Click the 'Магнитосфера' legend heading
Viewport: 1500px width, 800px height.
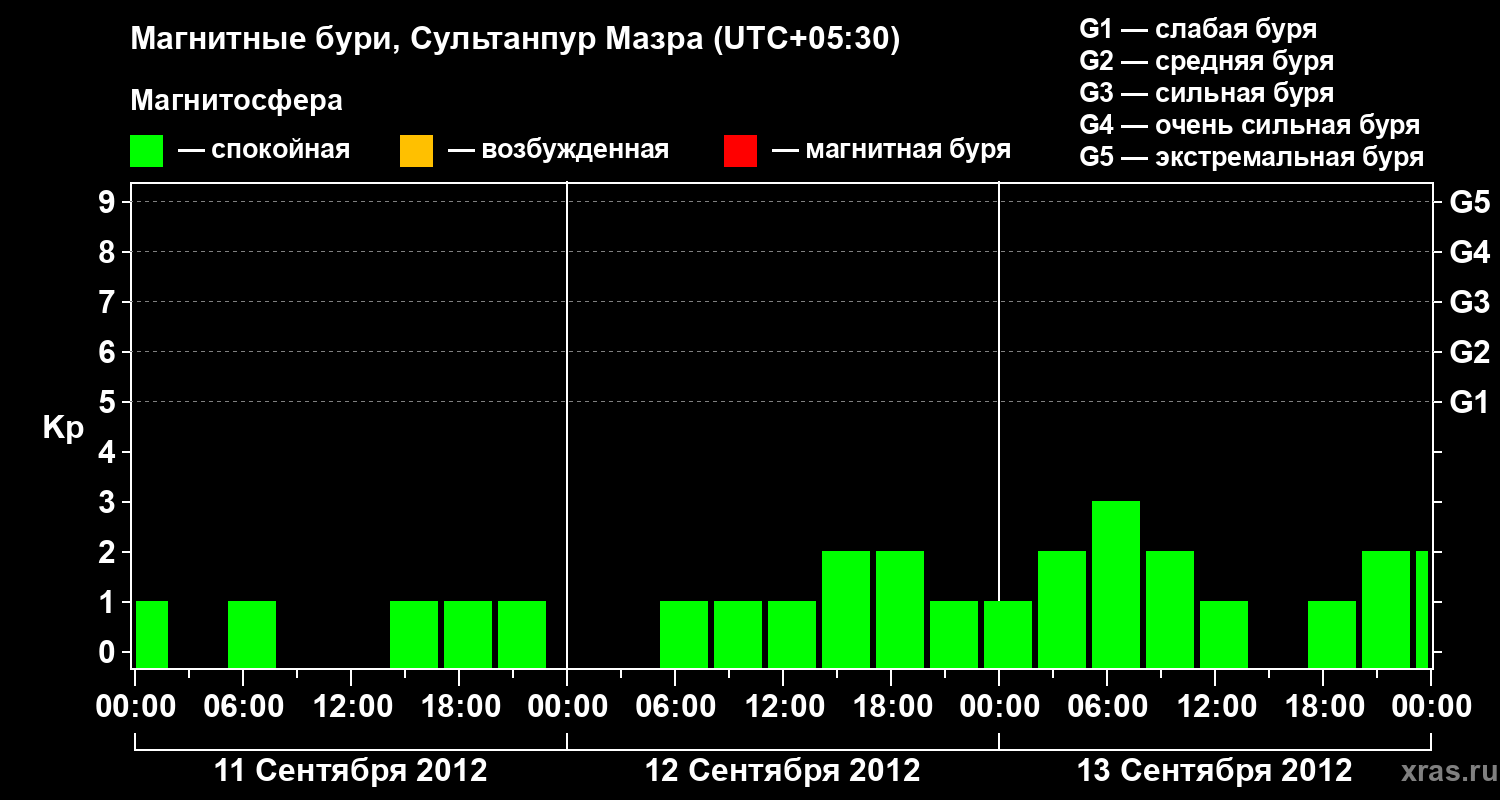pos(237,101)
